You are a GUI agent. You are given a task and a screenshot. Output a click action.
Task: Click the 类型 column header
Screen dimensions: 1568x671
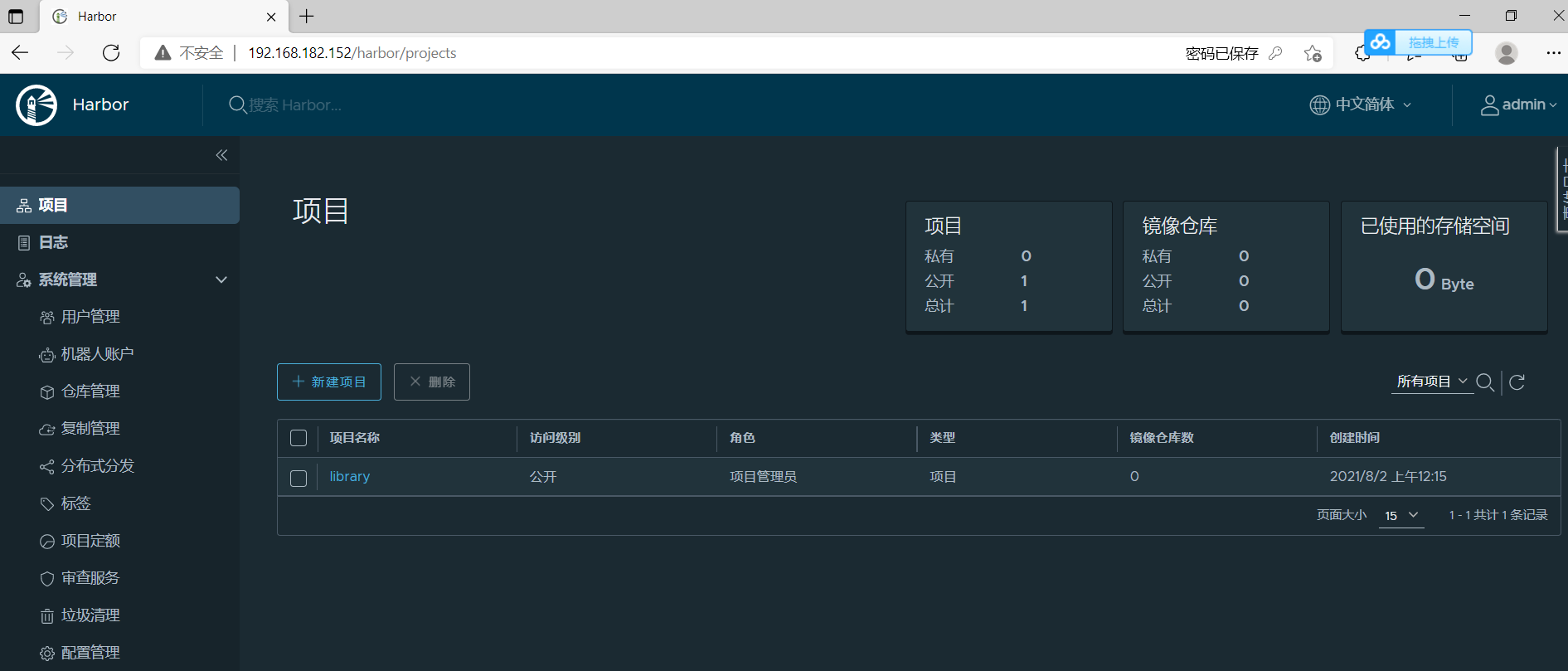[x=942, y=438]
